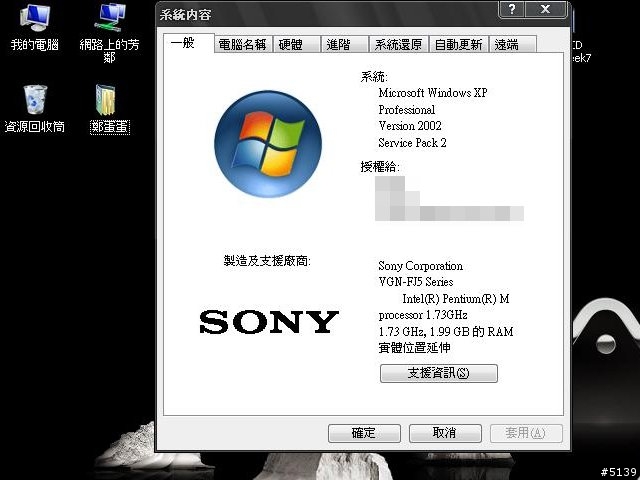Open the 進階 tab
The width and height of the screenshot is (640, 480).
point(344,44)
